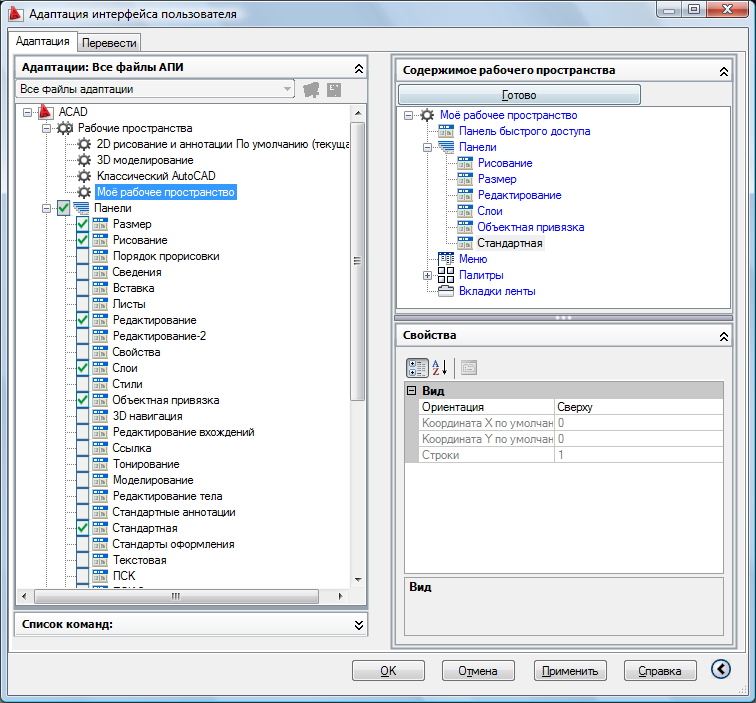
Task: Uncheck the Размер toolbar checkbox
Action: pyautogui.click(x=82, y=224)
